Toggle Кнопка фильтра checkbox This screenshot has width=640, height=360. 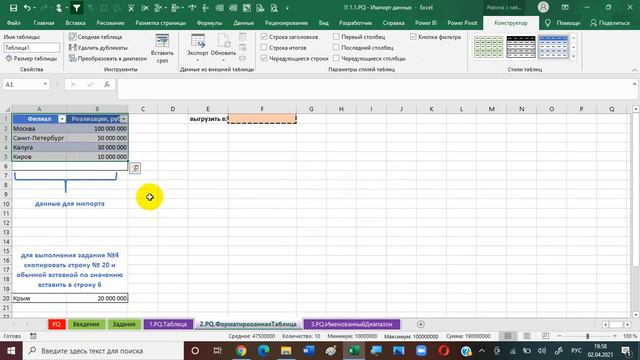coord(413,37)
